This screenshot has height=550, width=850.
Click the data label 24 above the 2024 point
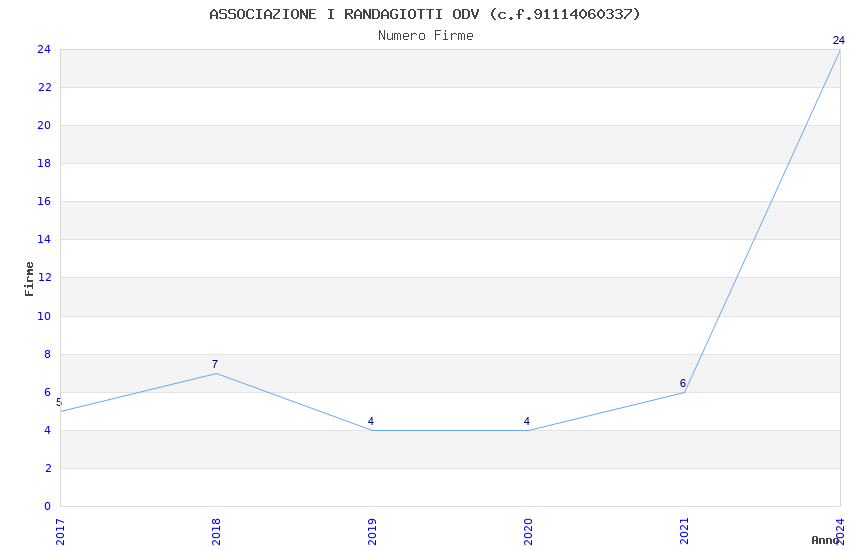point(839,40)
